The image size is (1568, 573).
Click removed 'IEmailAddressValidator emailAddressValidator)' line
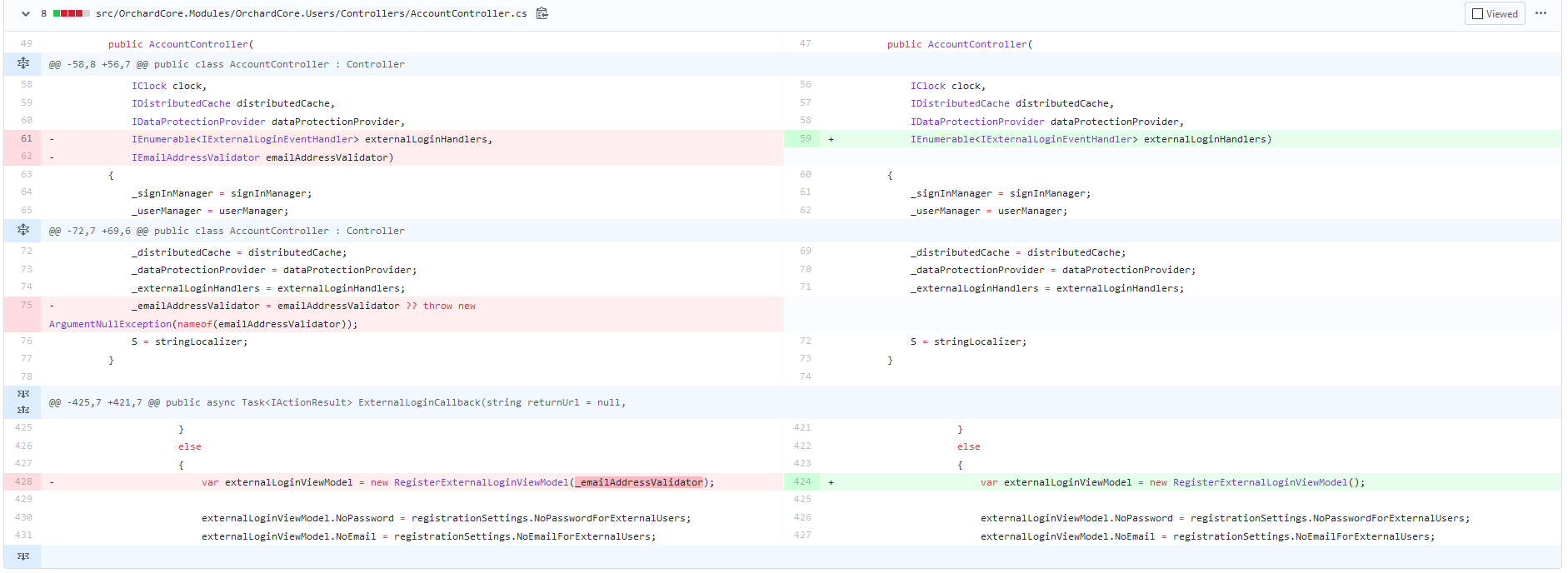262,157
